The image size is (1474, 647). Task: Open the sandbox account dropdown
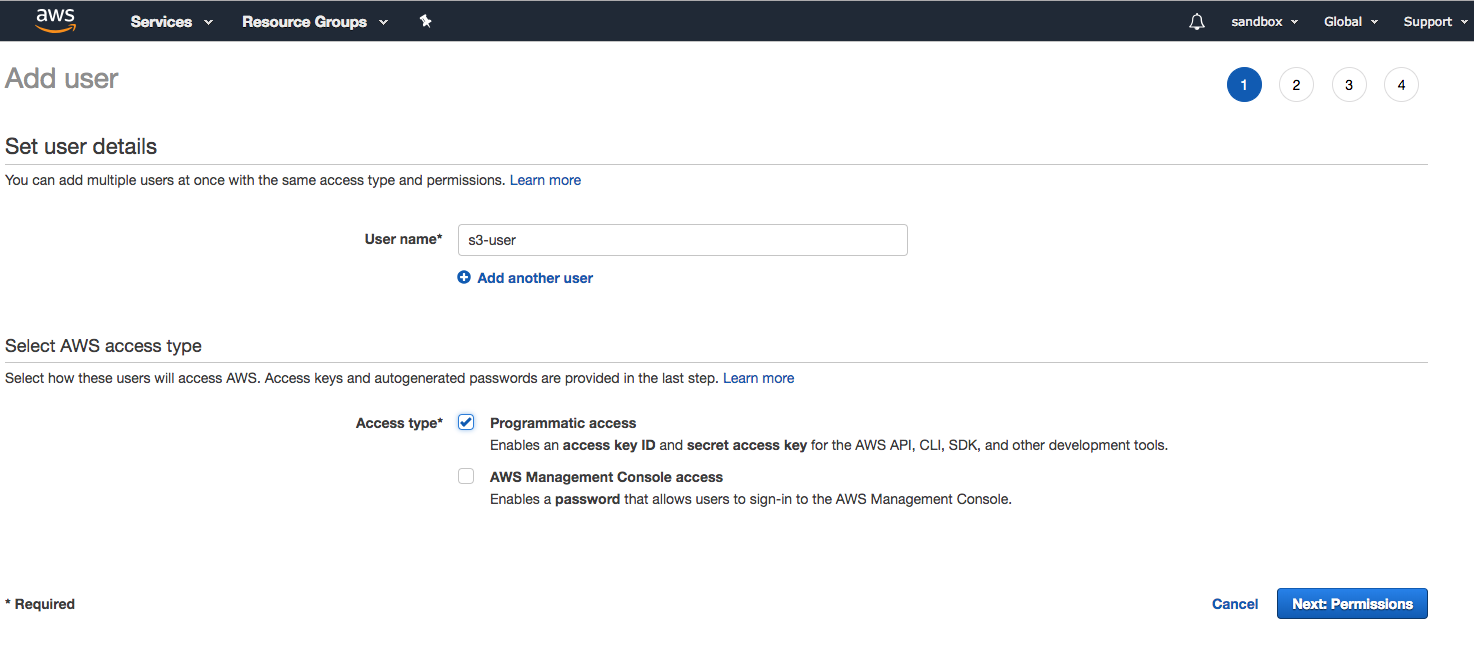pos(1264,22)
